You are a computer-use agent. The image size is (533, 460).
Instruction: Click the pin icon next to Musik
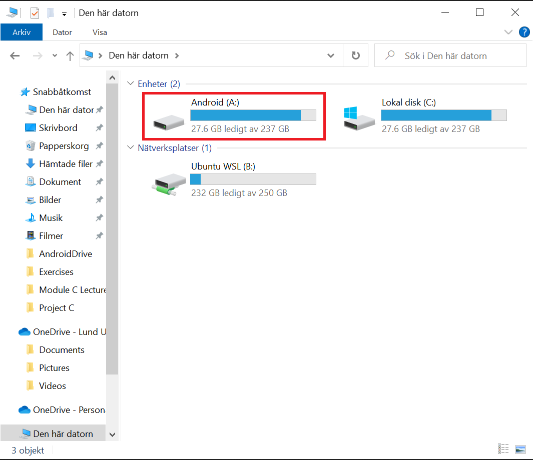tap(99, 218)
